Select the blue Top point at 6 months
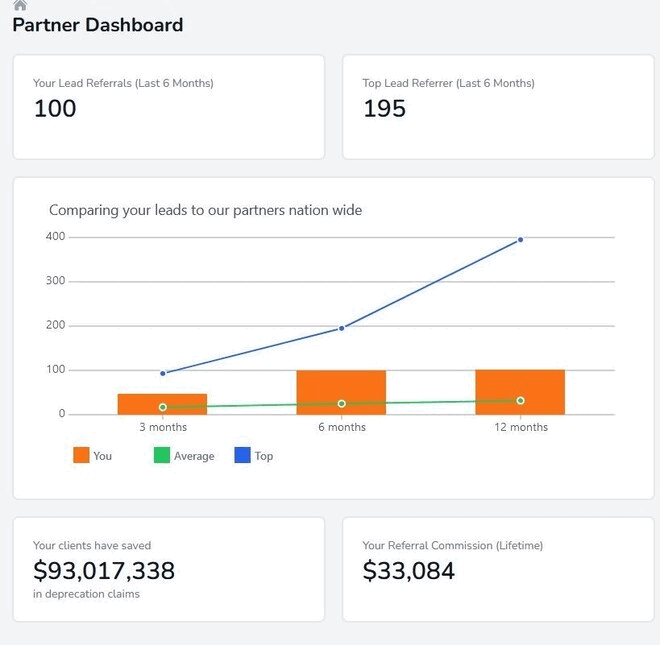Image resolution: width=660 pixels, height=645 pixels. [342, 328]
